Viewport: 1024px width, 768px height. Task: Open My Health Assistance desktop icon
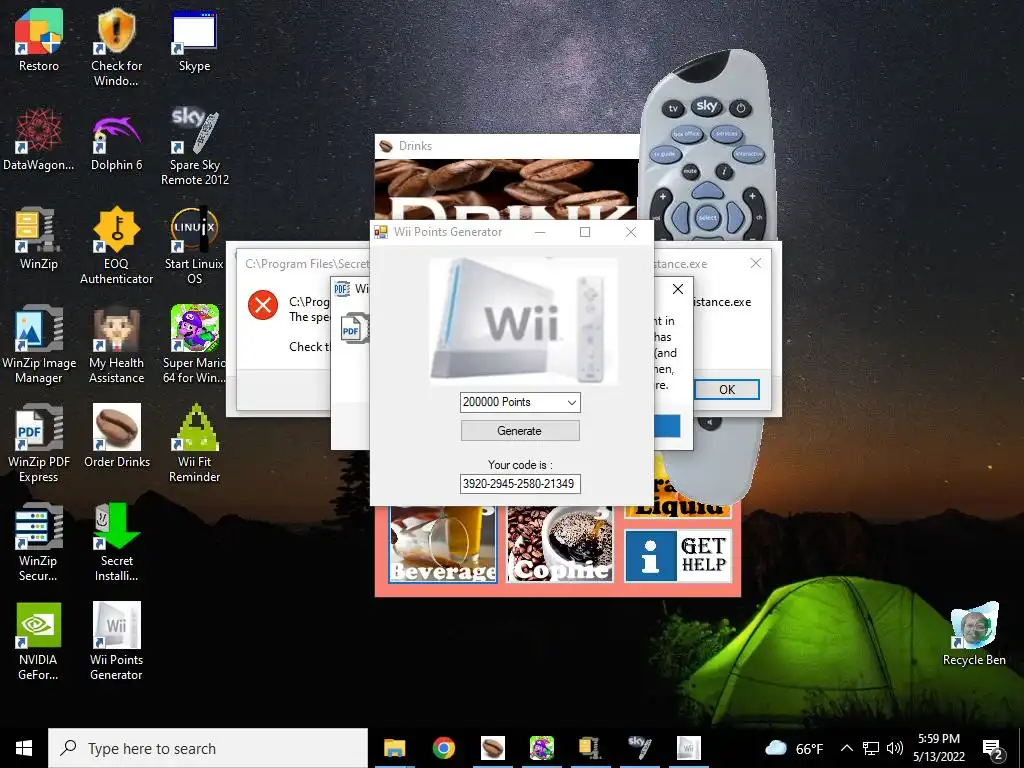[x=116, y=345]
